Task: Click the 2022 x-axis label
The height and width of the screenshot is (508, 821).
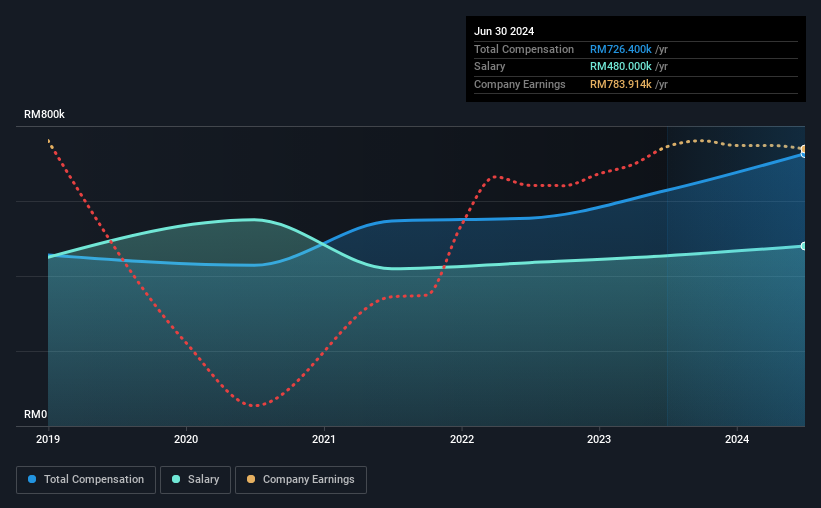Action: 462,439
